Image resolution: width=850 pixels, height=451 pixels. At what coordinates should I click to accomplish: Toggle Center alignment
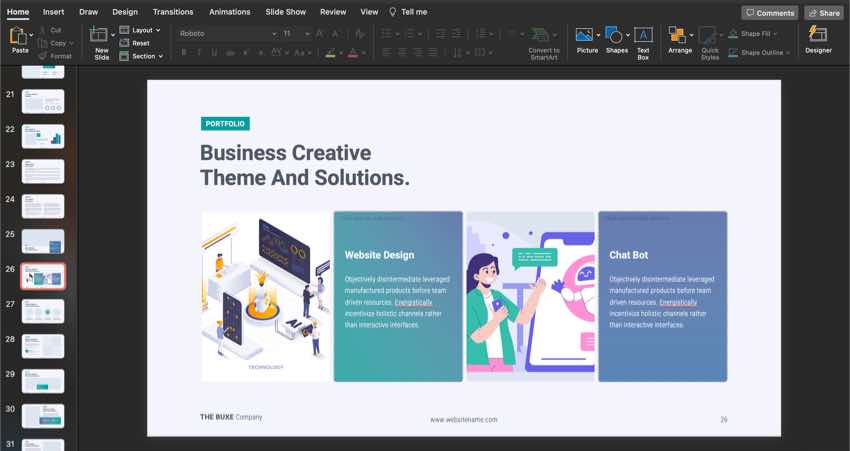[x=402, y=53]
